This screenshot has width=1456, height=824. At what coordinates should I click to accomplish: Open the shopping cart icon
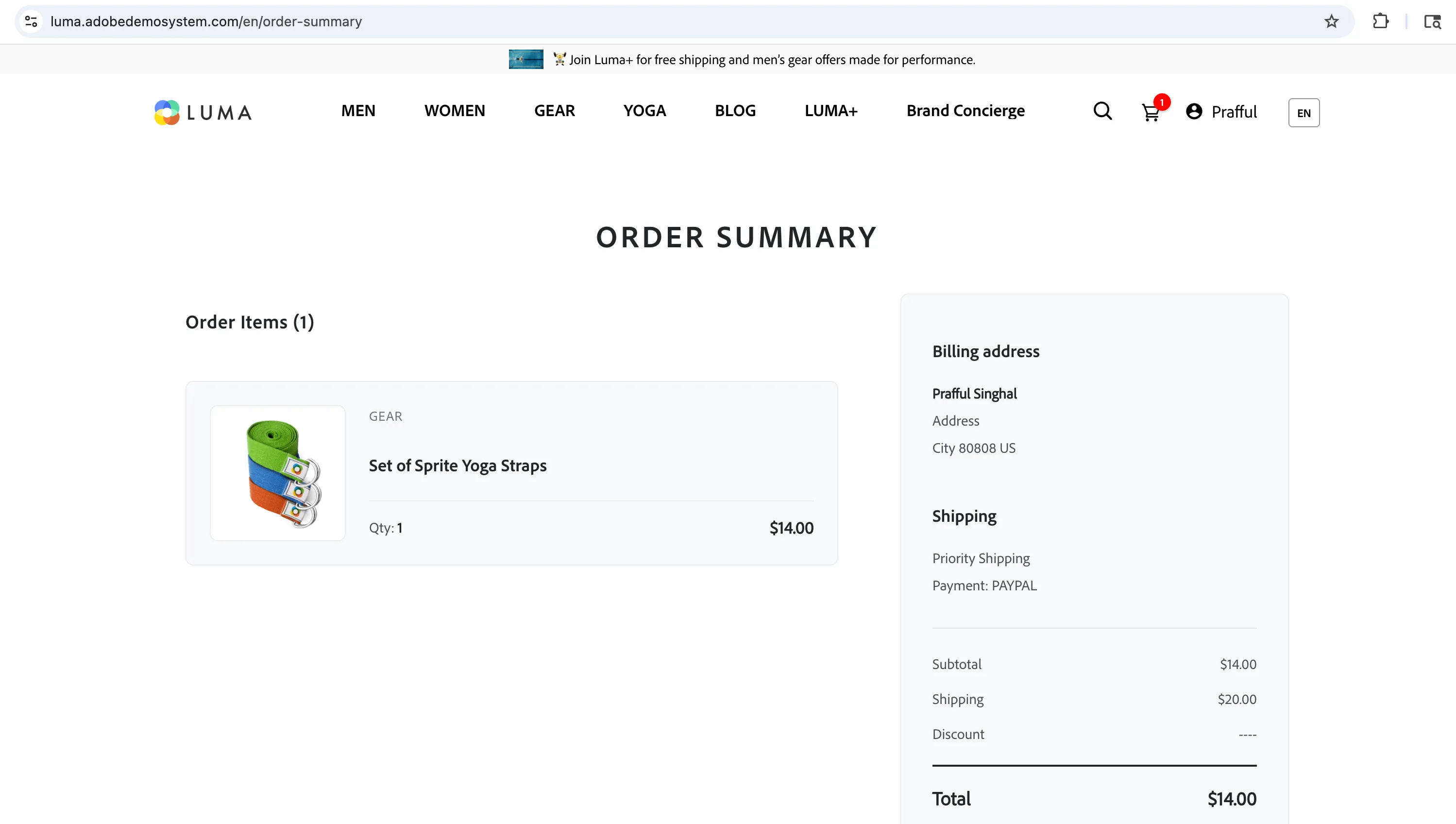[1151, 113]
